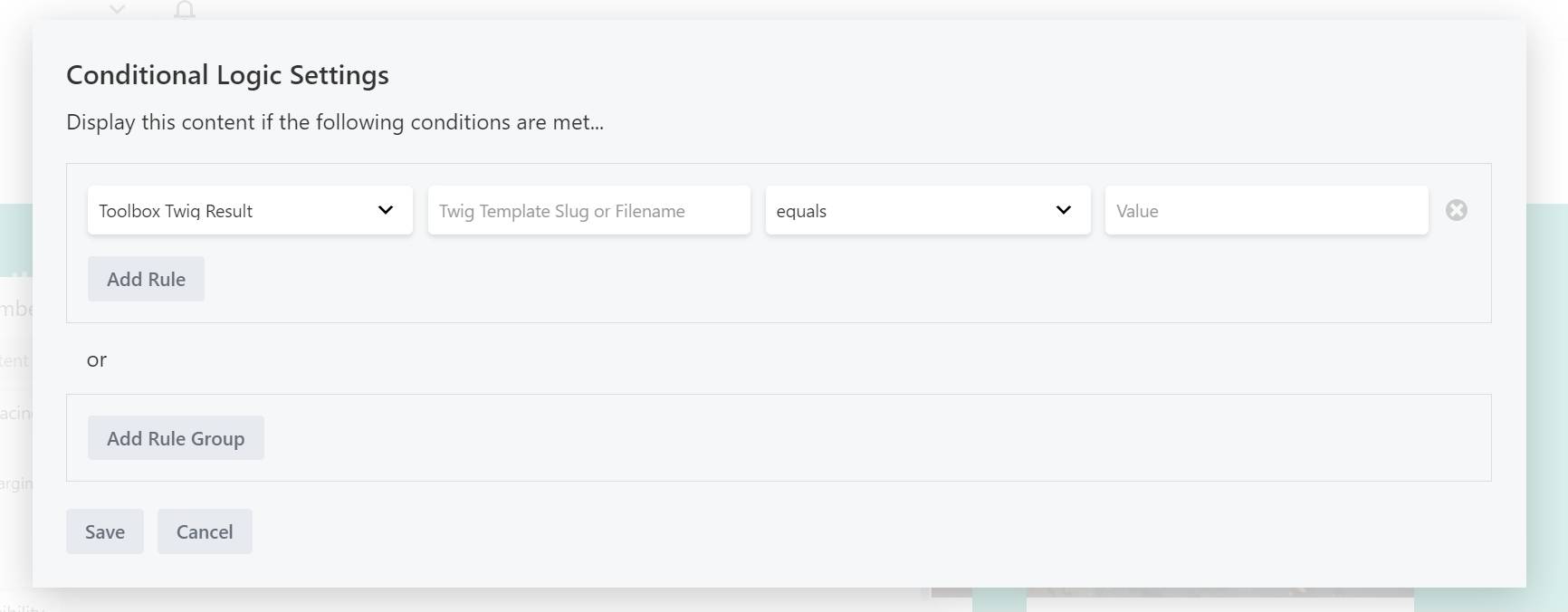
Task: Click the or separator between rule groups
Action: click(97, 359)
